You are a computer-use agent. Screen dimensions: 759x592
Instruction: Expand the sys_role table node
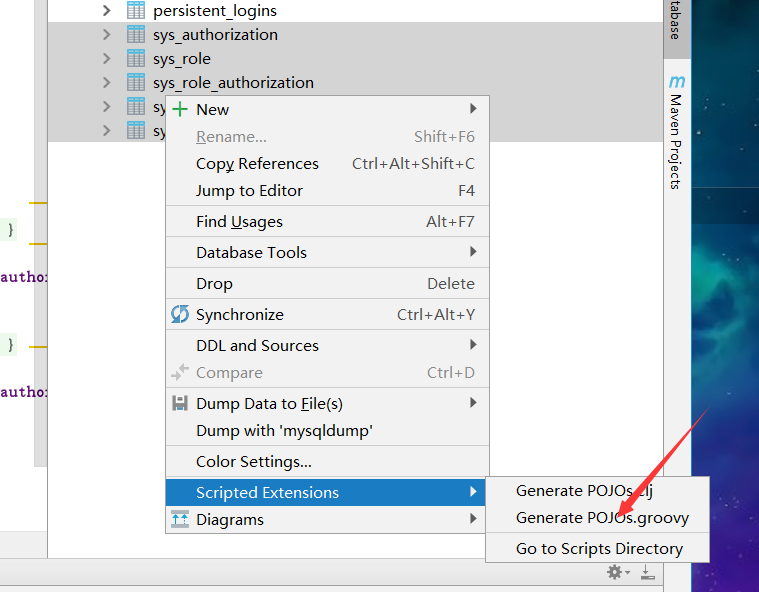(x=107, y=59)
